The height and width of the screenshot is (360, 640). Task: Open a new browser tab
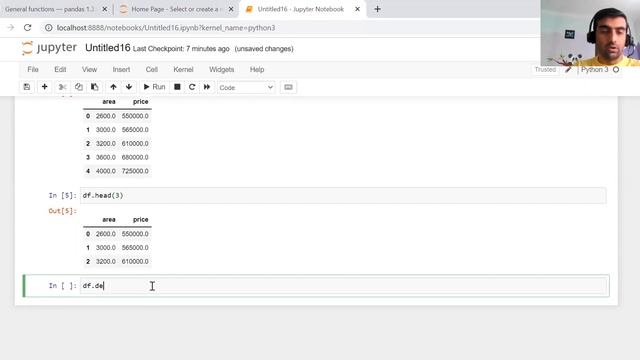click(x=377, y=9)
